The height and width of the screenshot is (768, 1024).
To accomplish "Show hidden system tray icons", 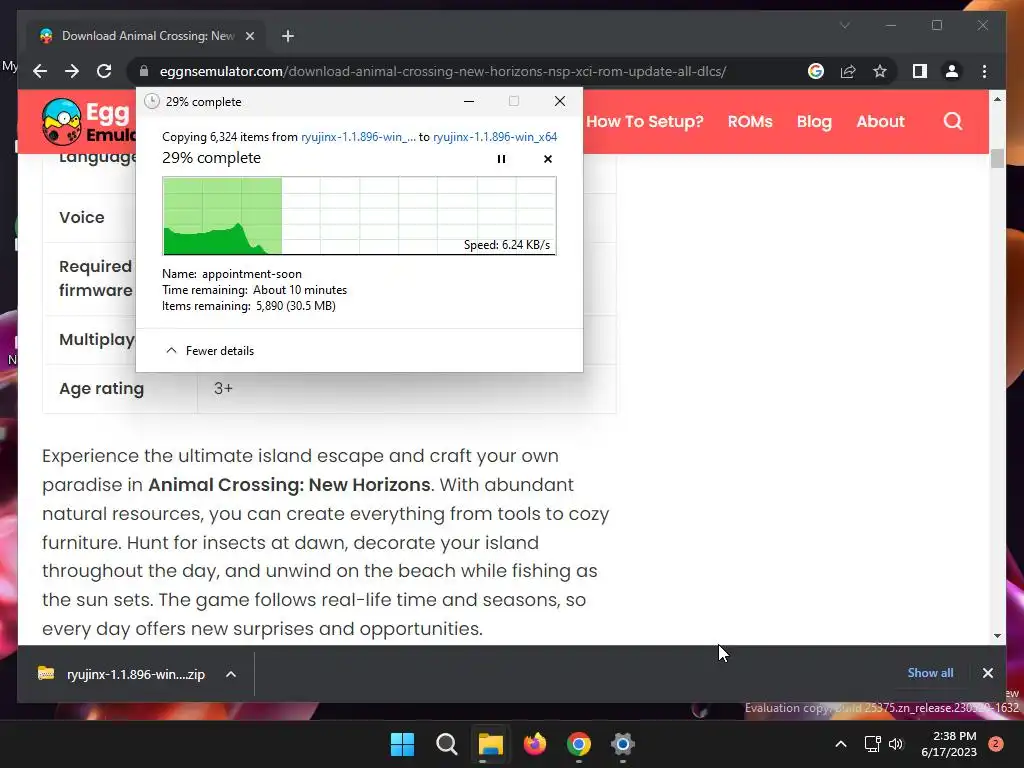I will [x=840, y=744].
